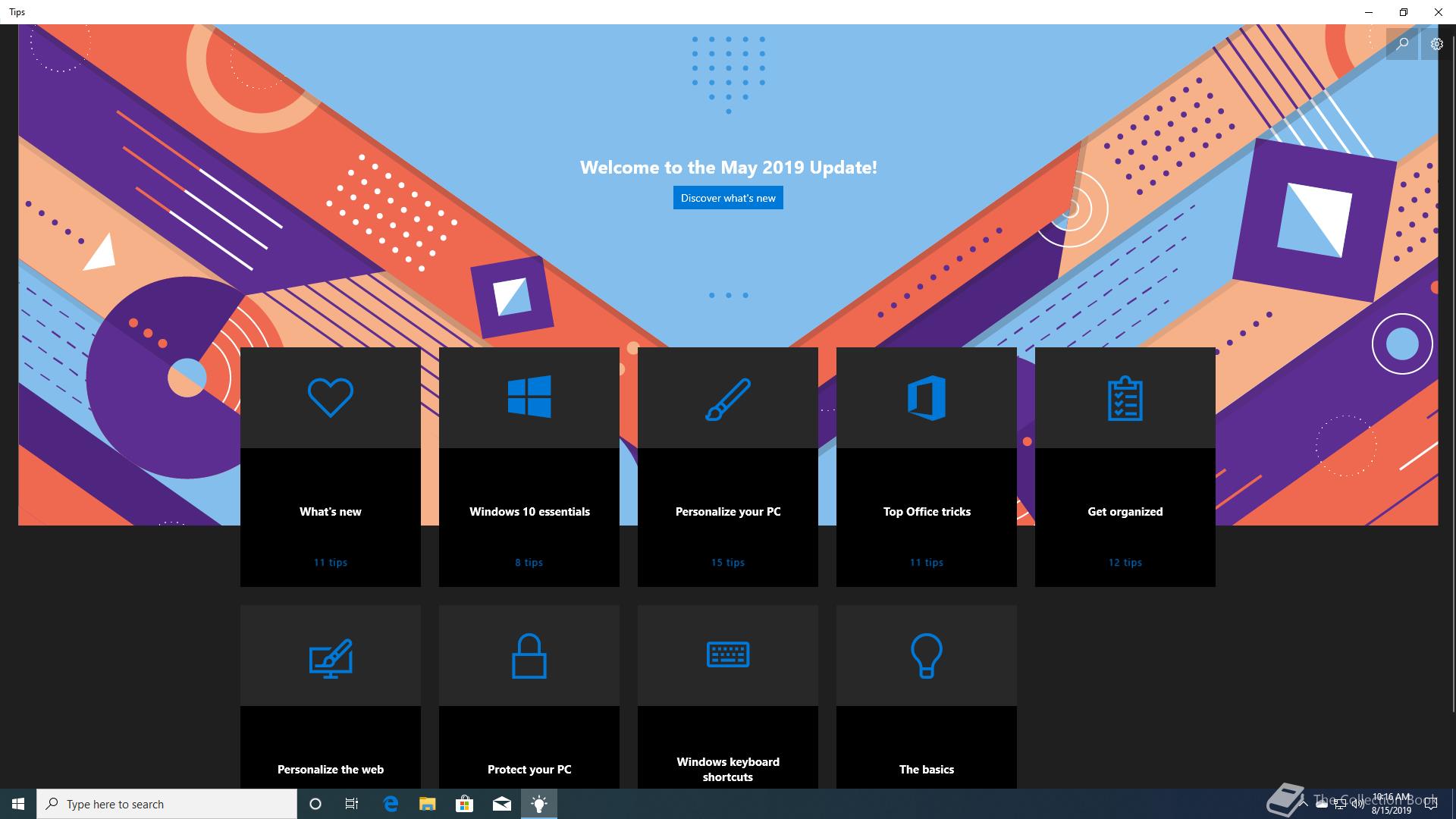
Task: Click the padlock icon on Protect your PC
Action: click(x=529, y=656)
